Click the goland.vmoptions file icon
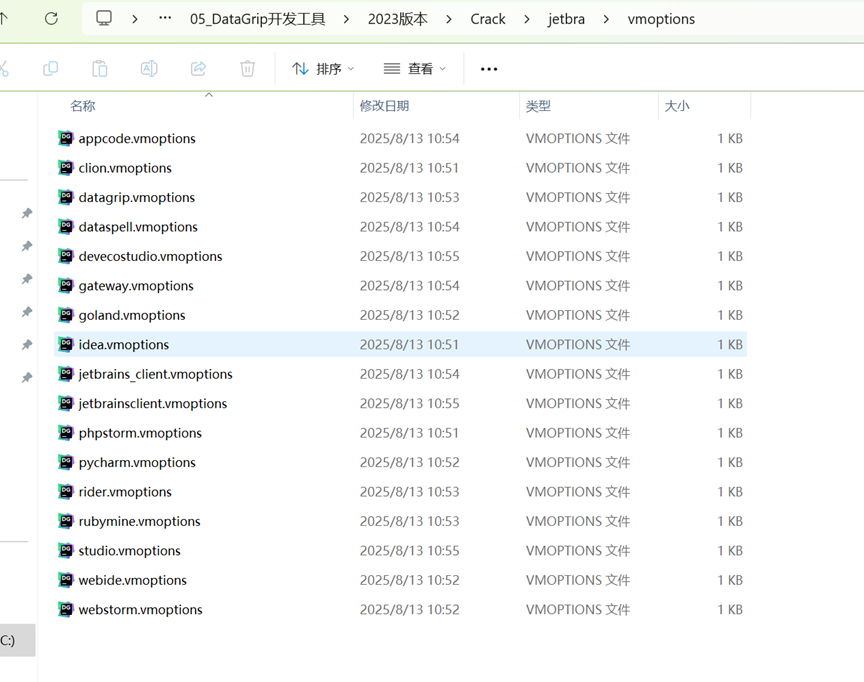This screenshot has height=682, width=864. (66, 315)
